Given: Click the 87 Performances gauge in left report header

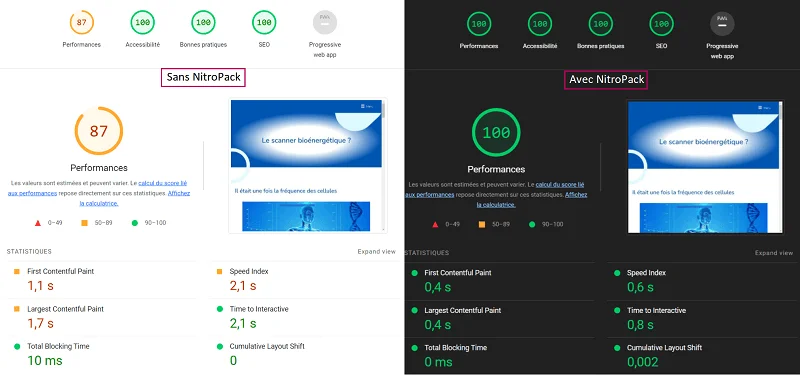Looking at the screenshot, I should tap(82, 22).
